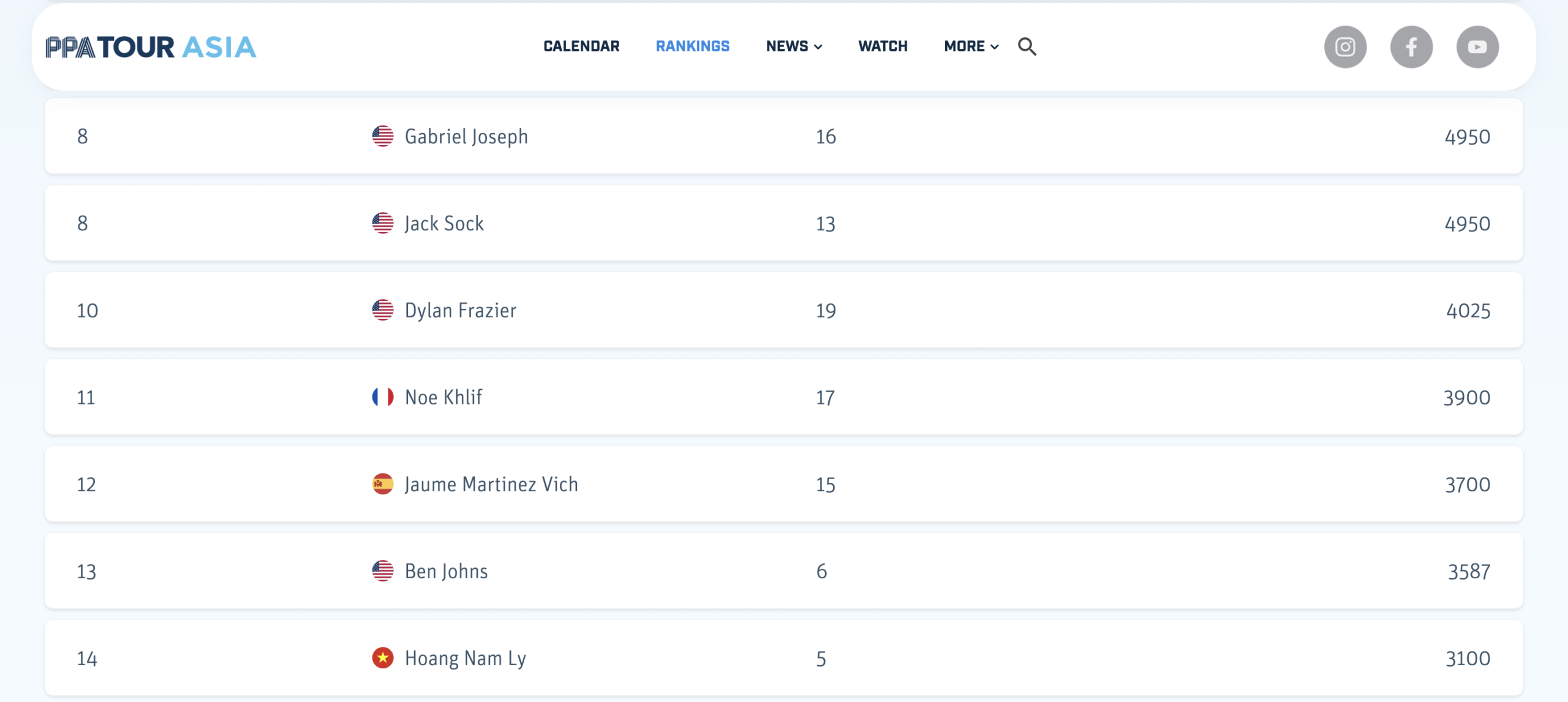This screenshot has height=702, width=1568.
Task: Go to the Calendar page
Action: [x=581, y=46]
